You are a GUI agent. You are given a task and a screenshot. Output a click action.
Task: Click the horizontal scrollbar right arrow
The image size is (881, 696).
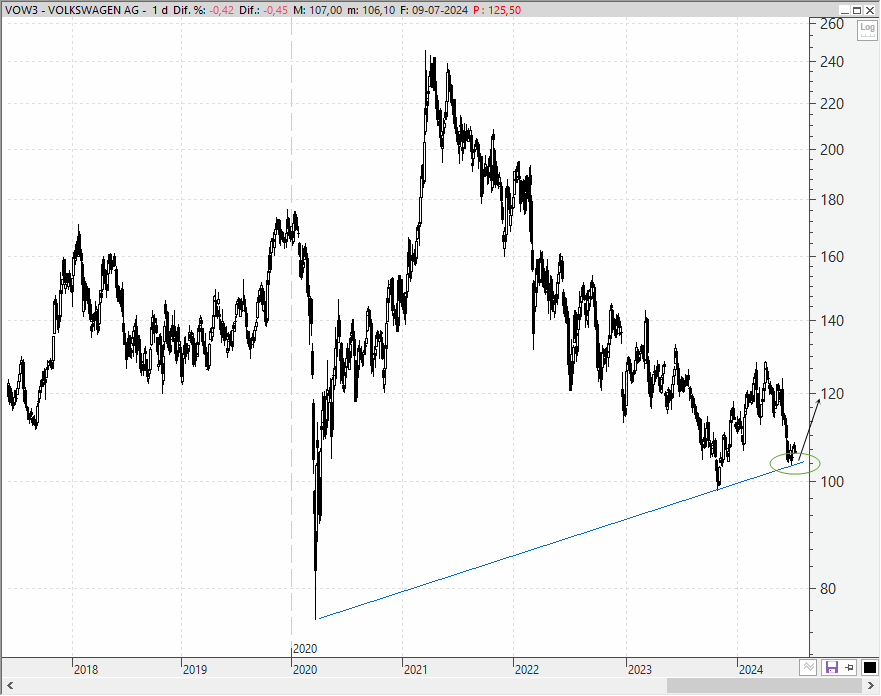[x=871, y=686]
